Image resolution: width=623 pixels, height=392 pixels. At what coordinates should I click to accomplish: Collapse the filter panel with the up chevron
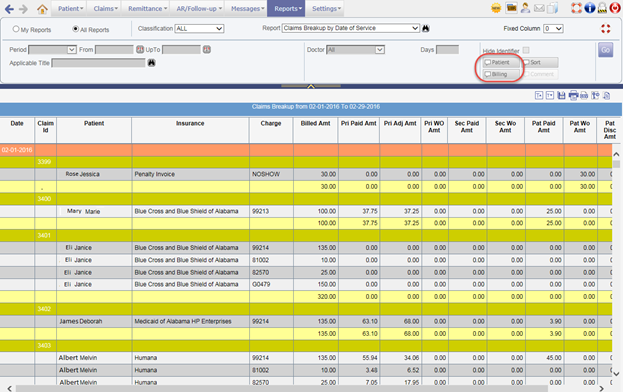pos(311,86)
